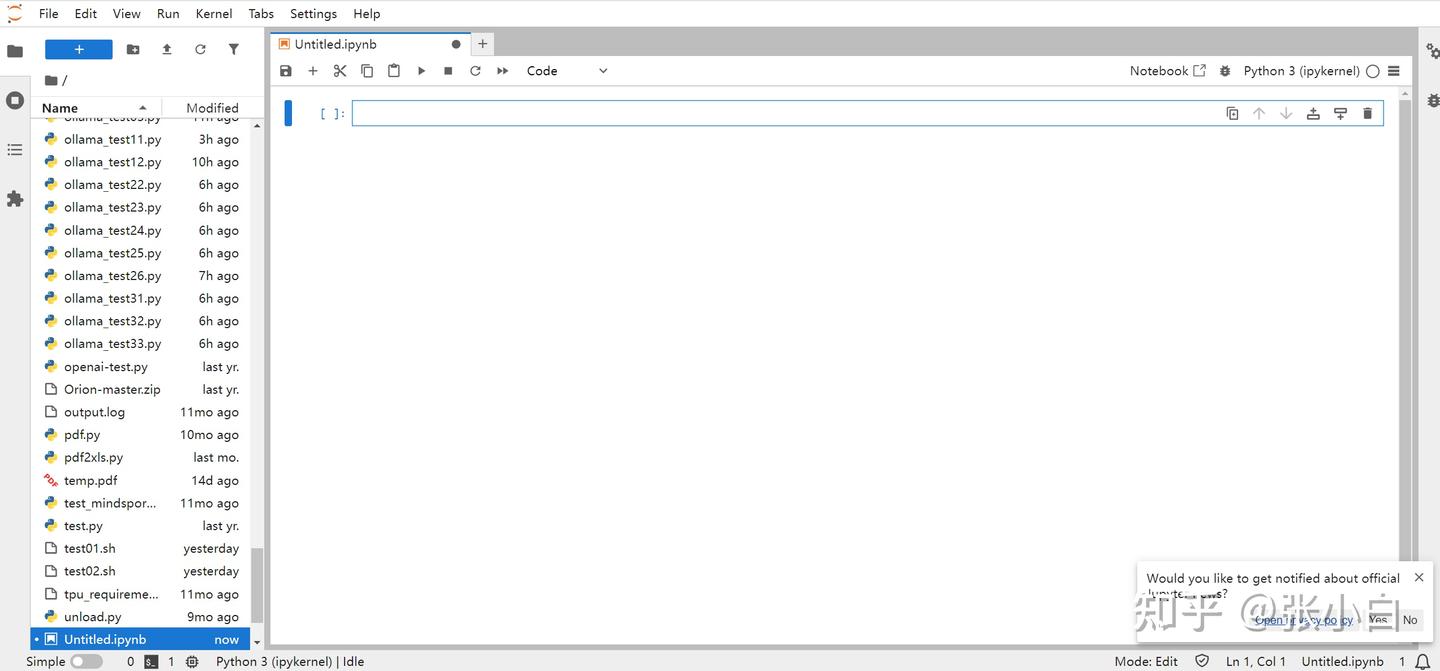Toggle the file filter funnel icon
This screenshot has height=671, width=1440.
coord(233,49)
